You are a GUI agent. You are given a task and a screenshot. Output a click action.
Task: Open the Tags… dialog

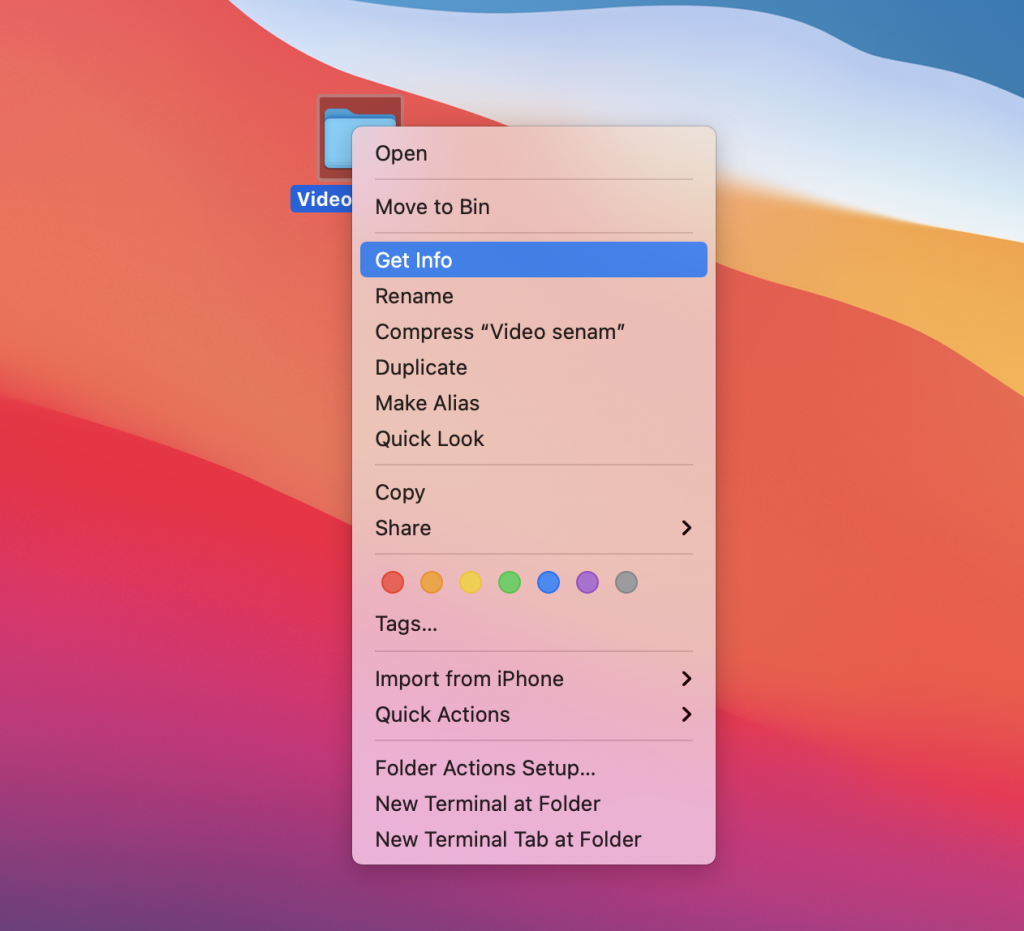click(x=534, y=624)
